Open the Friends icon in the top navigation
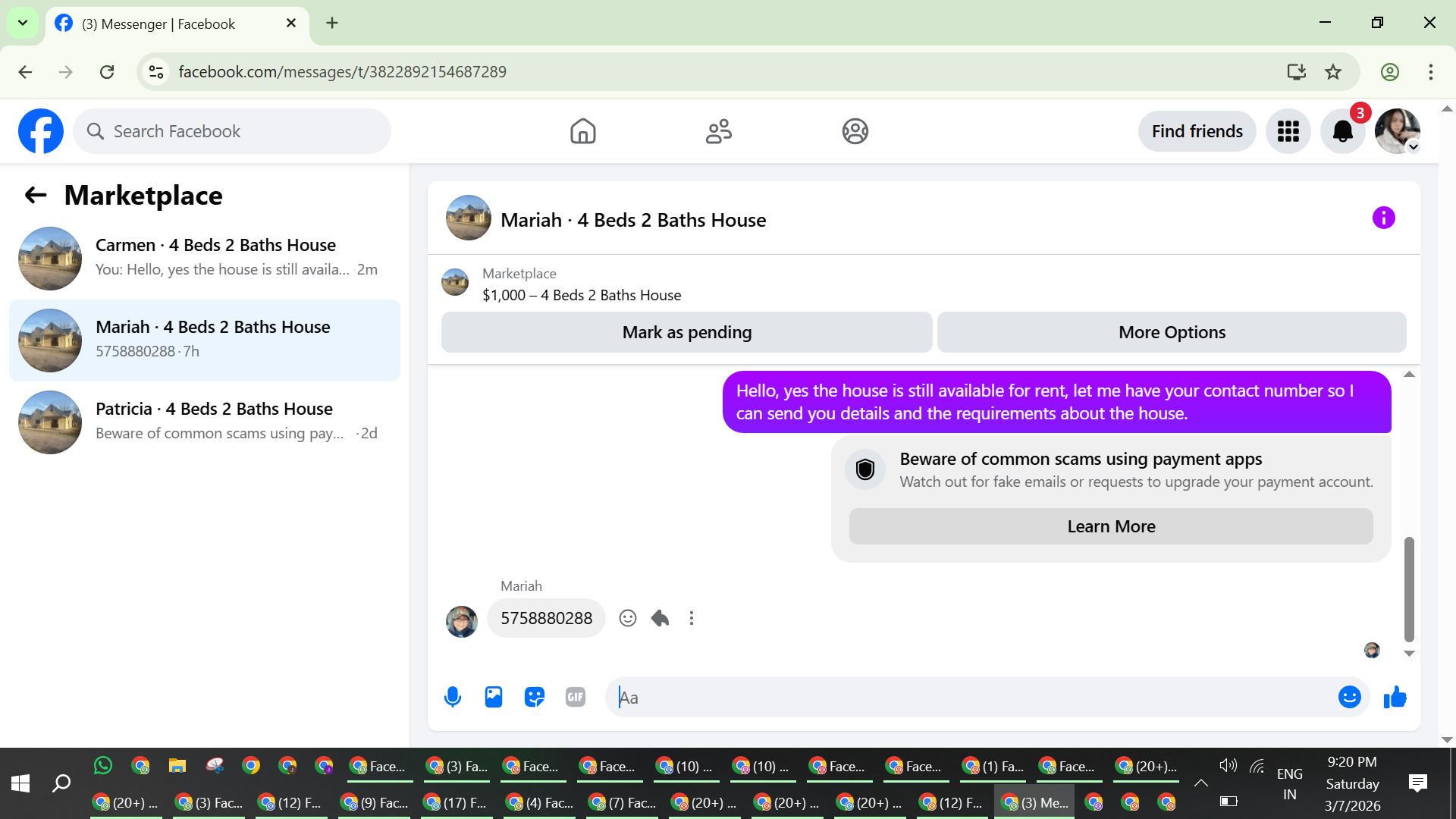The image size is (1456, 819). click(718, 131)
